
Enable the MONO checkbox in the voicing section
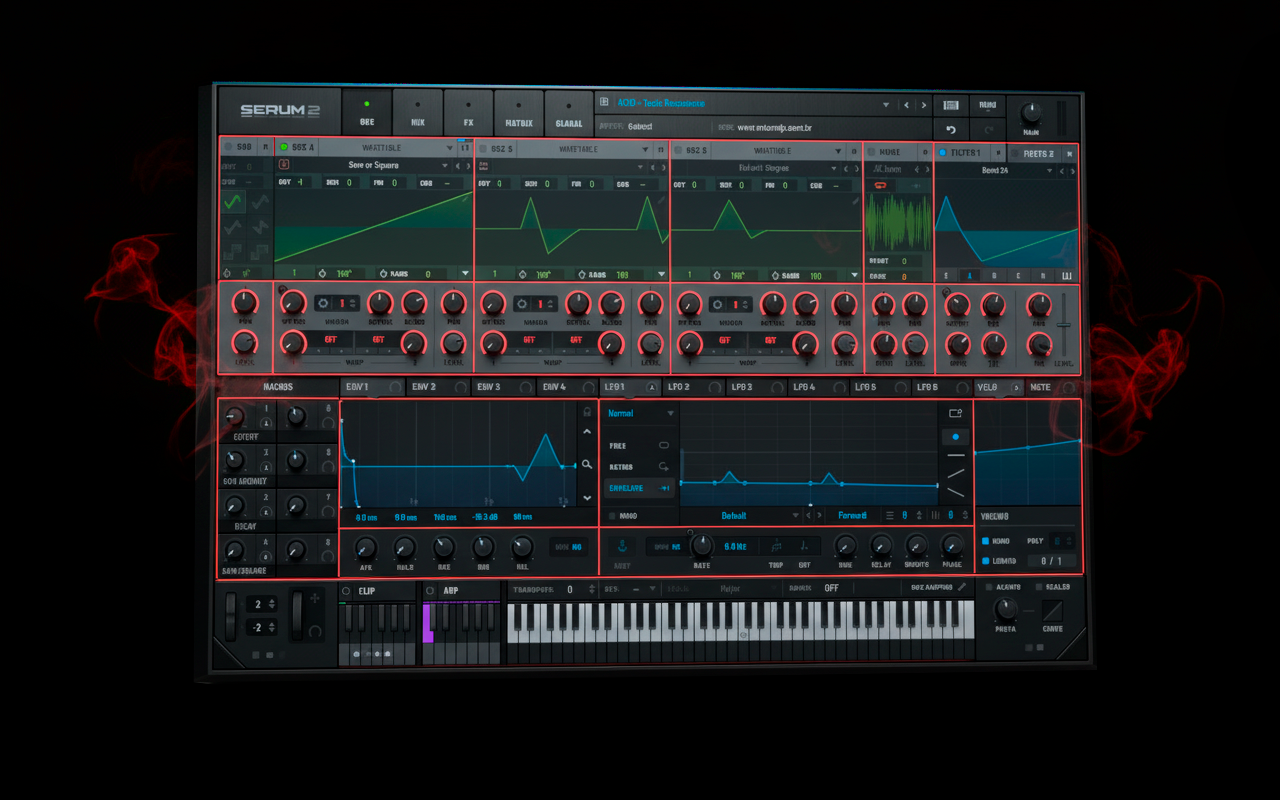click(x=985, y=541)
